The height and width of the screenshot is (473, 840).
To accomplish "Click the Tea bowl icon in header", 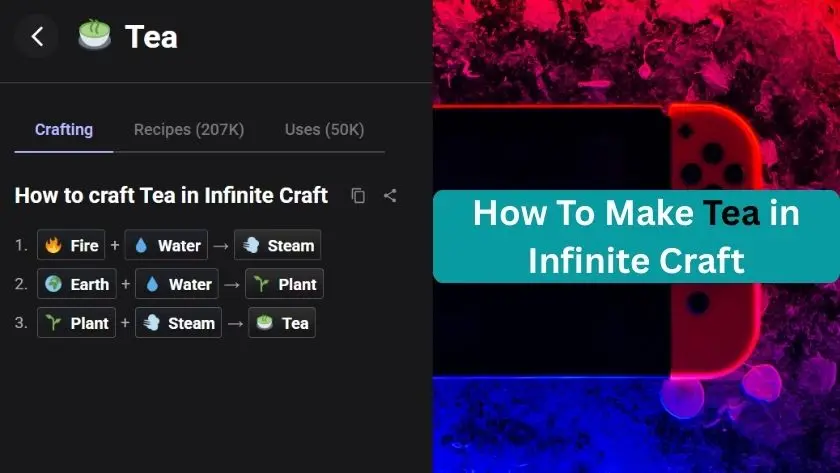I will [x=95, y=35].
